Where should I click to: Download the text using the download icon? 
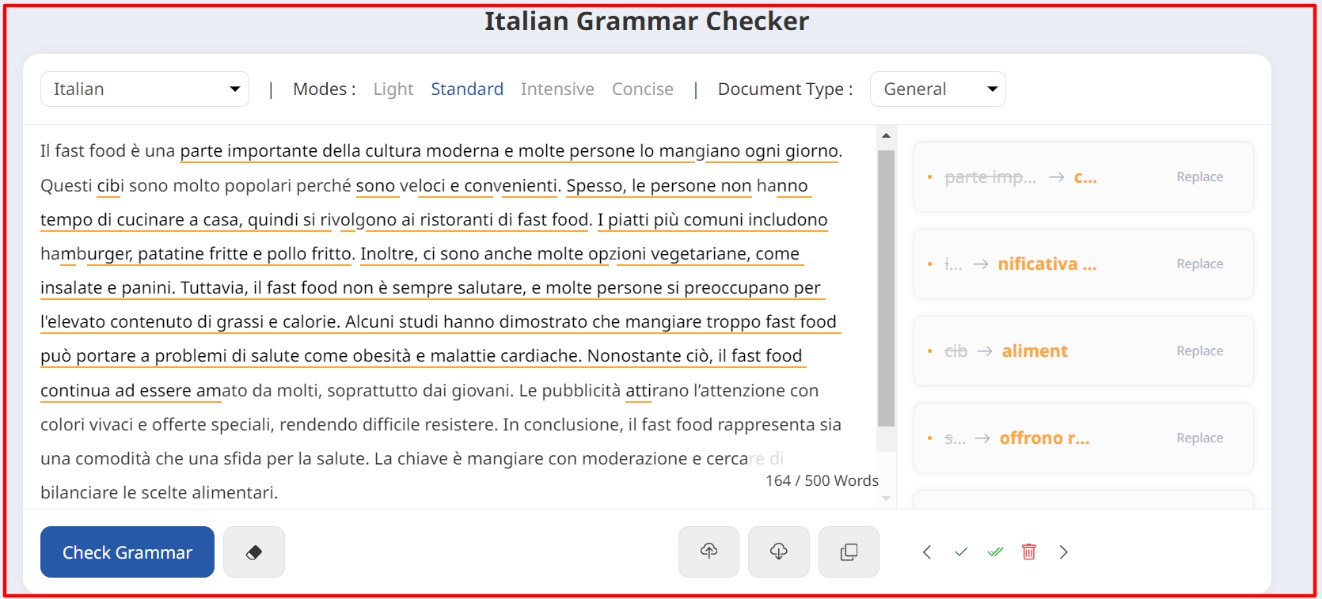point(779,551)
